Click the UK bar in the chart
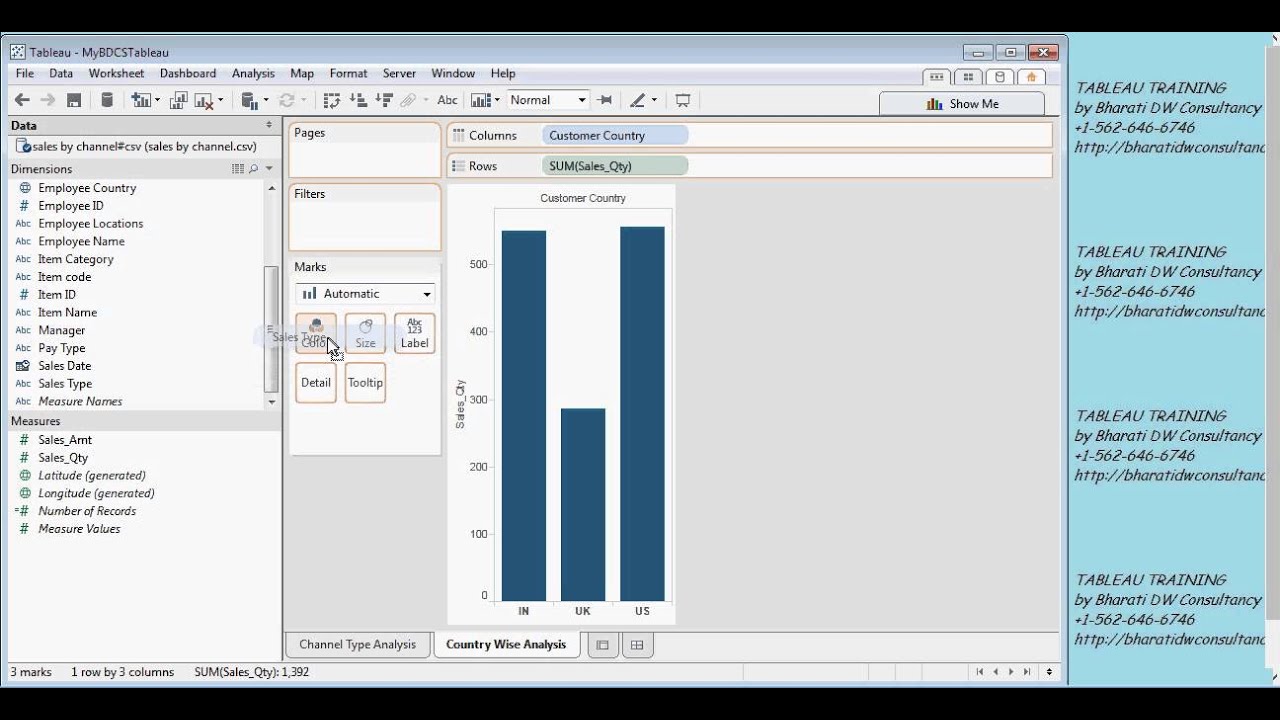 (583, 504)
